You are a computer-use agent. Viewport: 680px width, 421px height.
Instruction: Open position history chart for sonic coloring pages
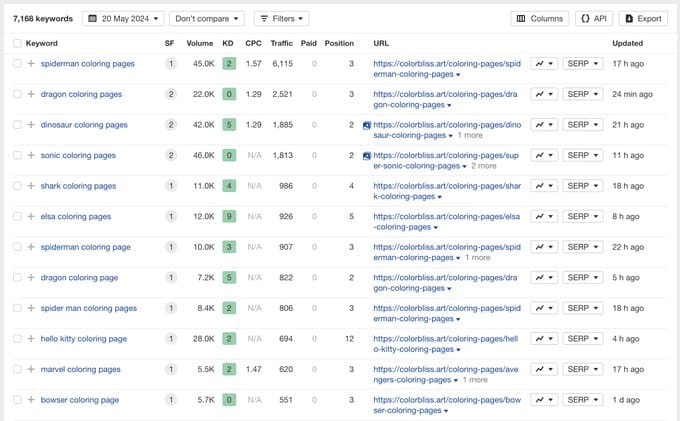(544, 155)
